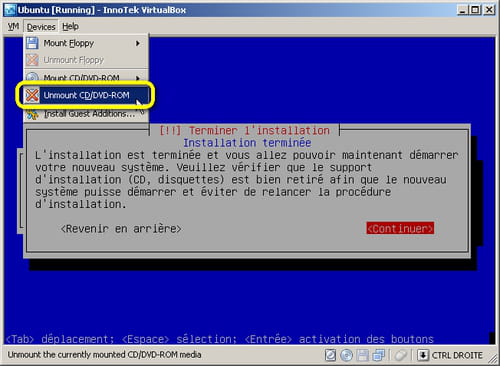This screenshot has height=366, width=500.
Task: Click the mouse capture status icon
Action: click(x=400, y=355)
